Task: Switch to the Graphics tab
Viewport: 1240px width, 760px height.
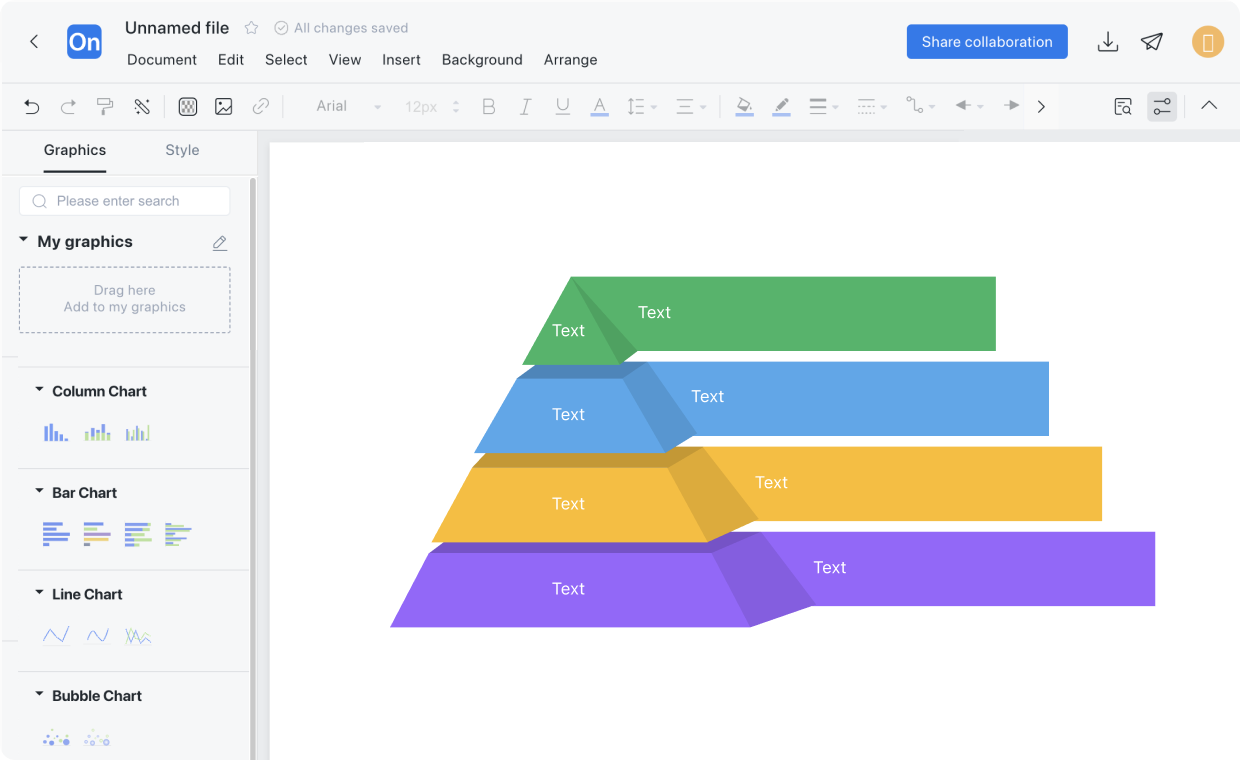Action: point(75,150)
